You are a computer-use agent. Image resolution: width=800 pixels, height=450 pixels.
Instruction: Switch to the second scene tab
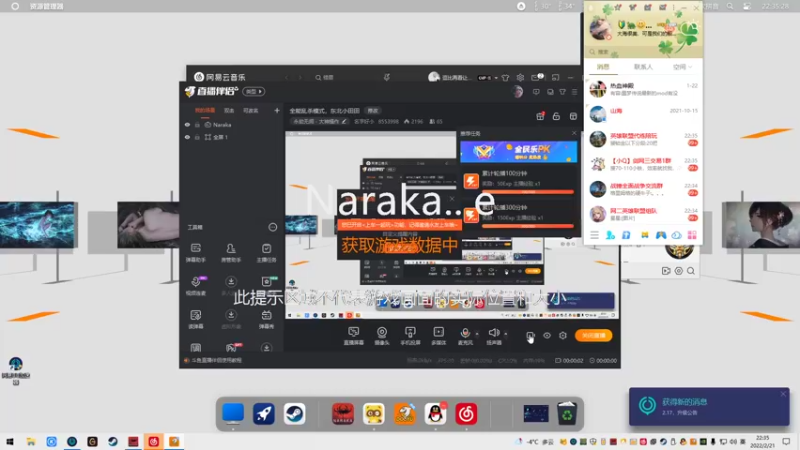[229, 110]
